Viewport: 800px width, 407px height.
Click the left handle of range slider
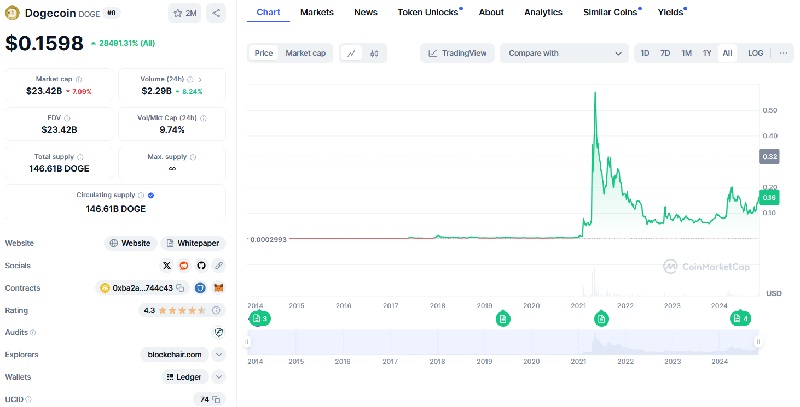(x=248, y=342)
